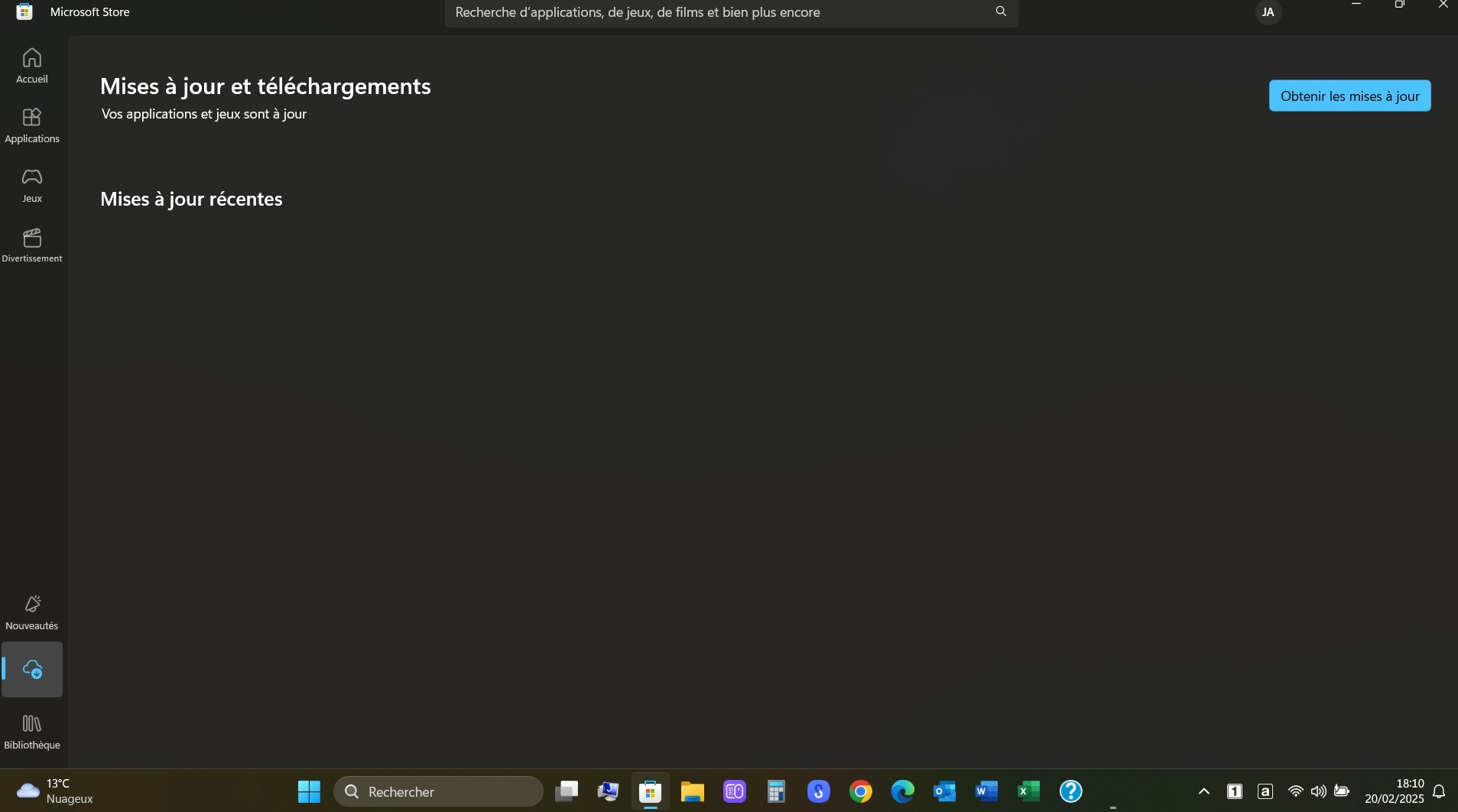The height and width of the screenshot is (812, 1458).
Task: Select the downloads cloud icon in sidebar
Action: coord(32,670)
